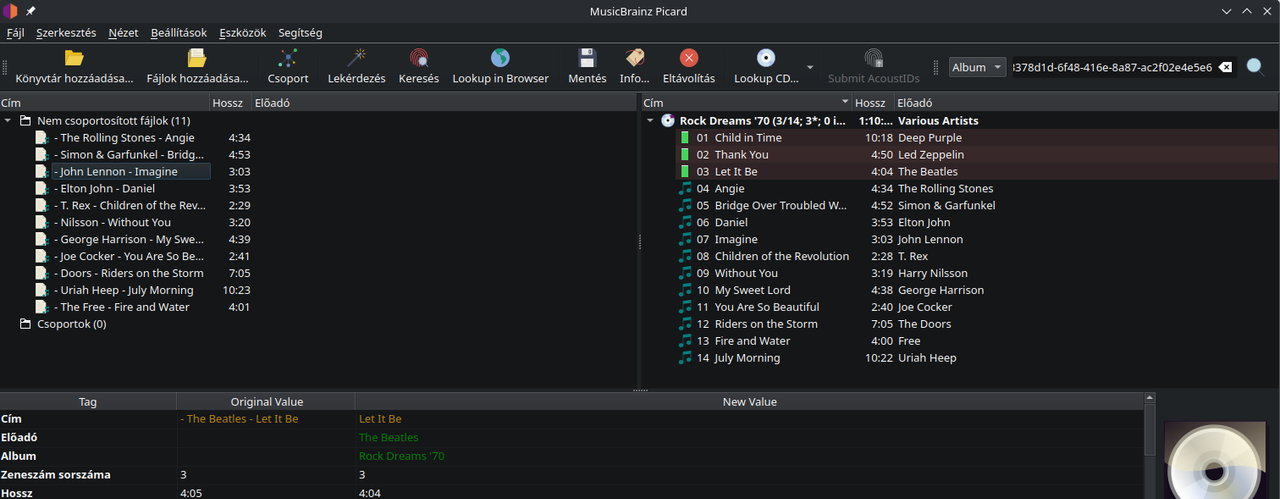Image resolution: width=1280 pixels, height=499 pixels.
Task: Click the Album row's Rock Dreams '70 new value
Action: pos(402,456)
